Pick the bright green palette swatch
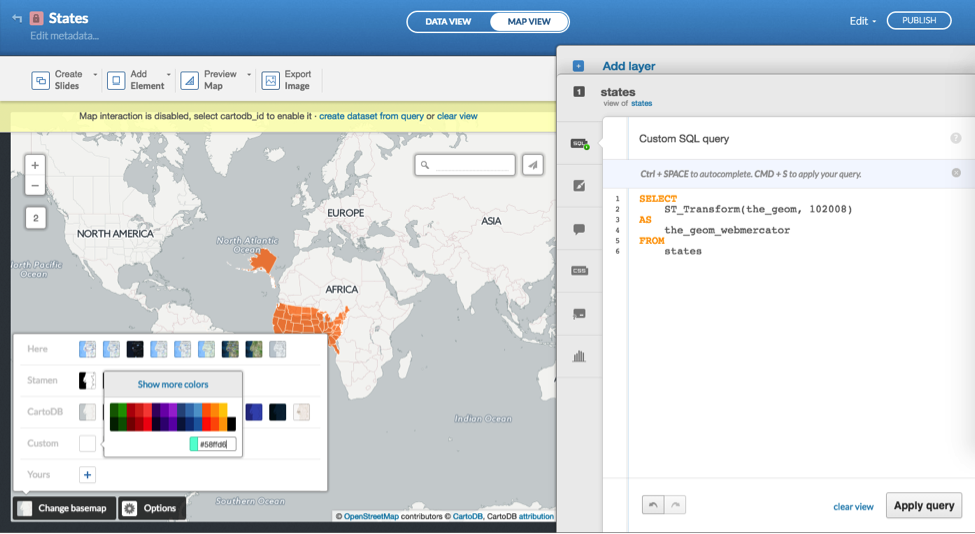975x534 pixels. [x=122, y=410]
